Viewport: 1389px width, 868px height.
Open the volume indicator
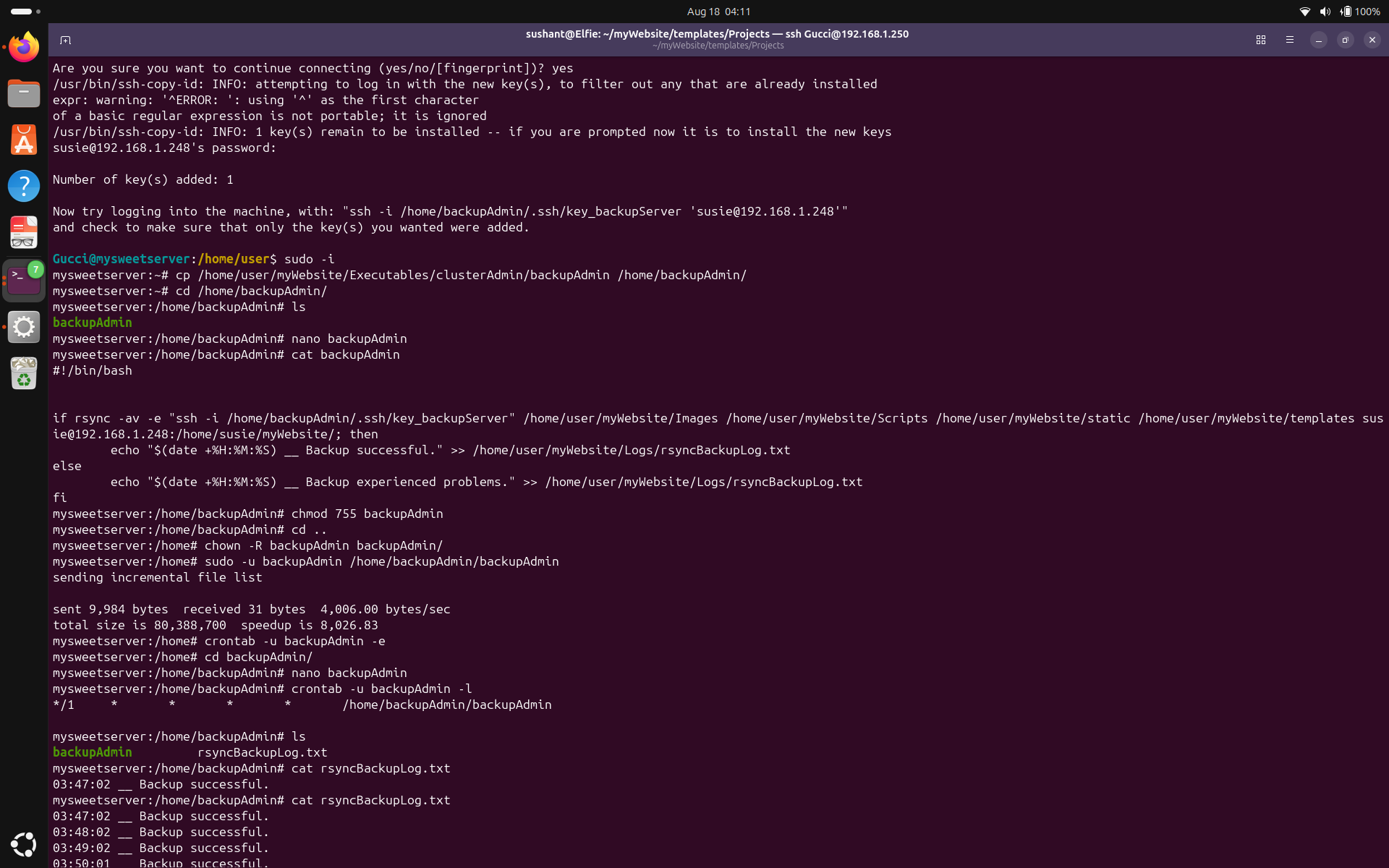coord(1325,12)
